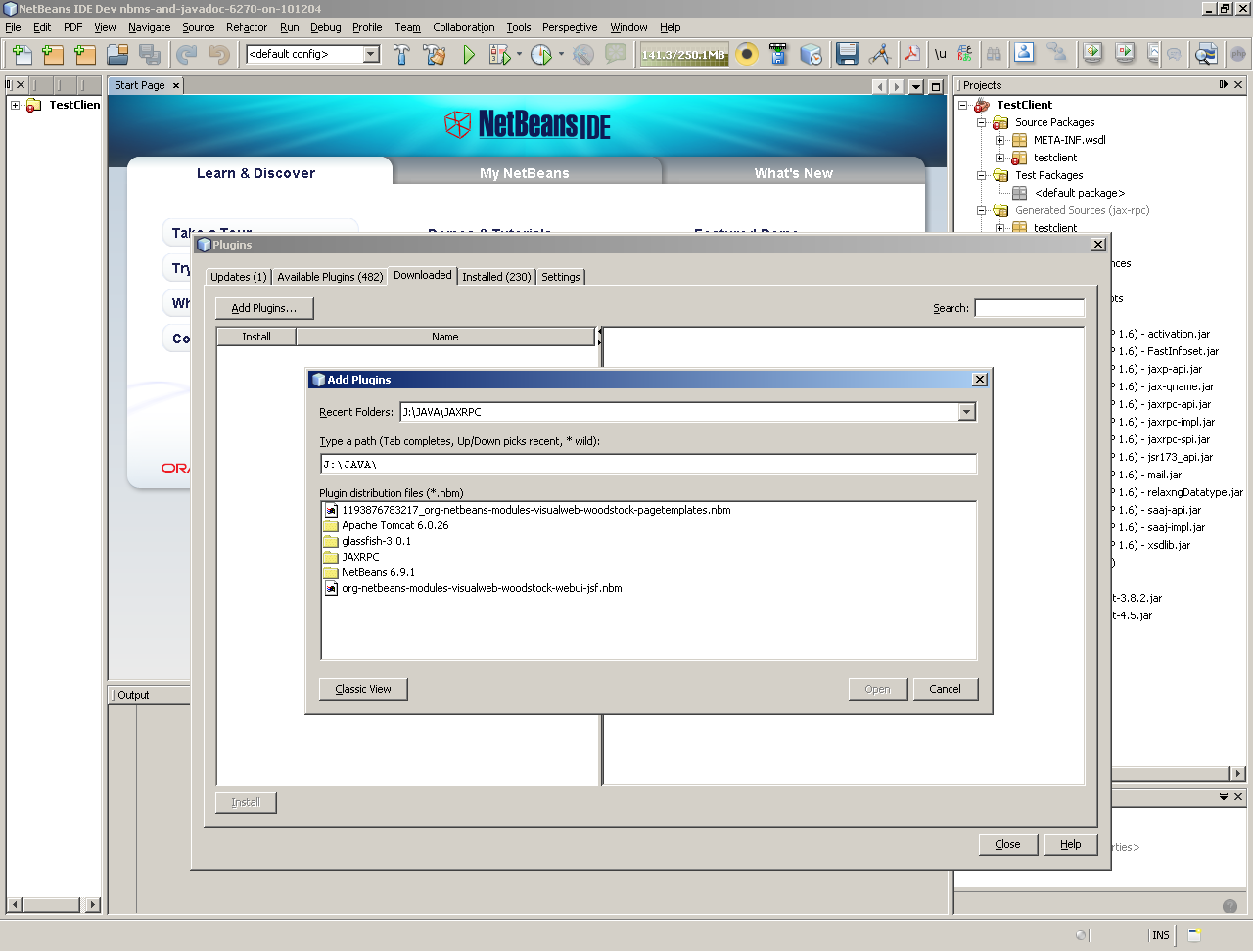
Task: Select the JAXRPC folder in the file list
Action: [351, 557]
